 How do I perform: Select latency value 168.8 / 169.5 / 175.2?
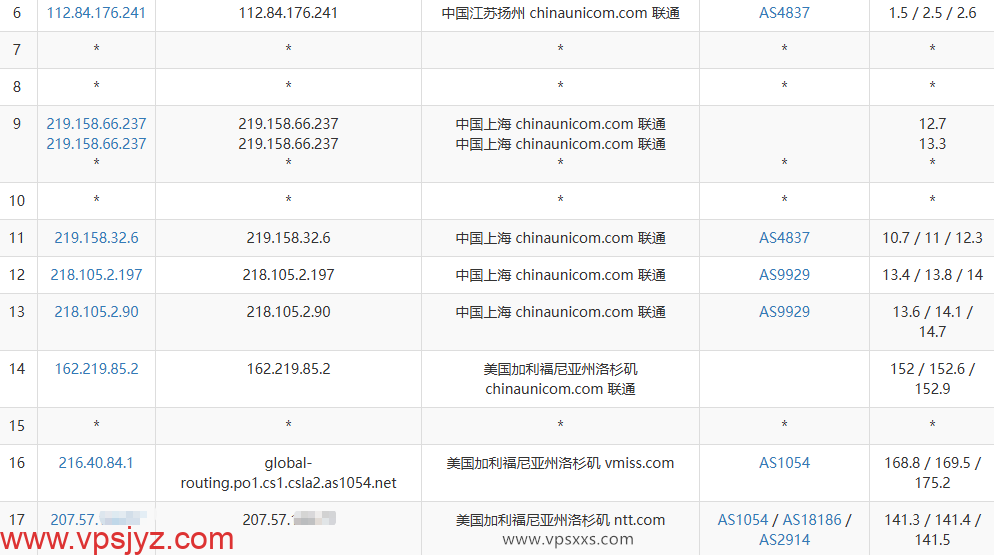click(x=932, y=473)
